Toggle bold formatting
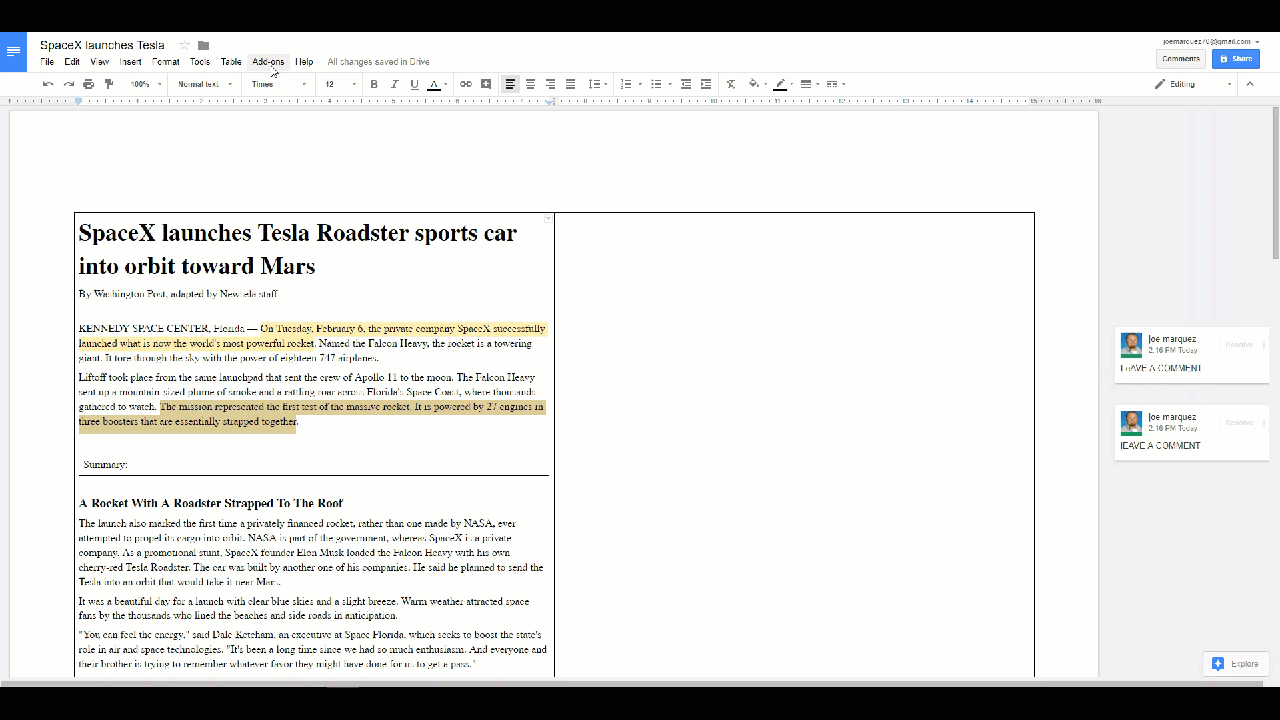This screenshot has width=1280, height=720. 374,84
